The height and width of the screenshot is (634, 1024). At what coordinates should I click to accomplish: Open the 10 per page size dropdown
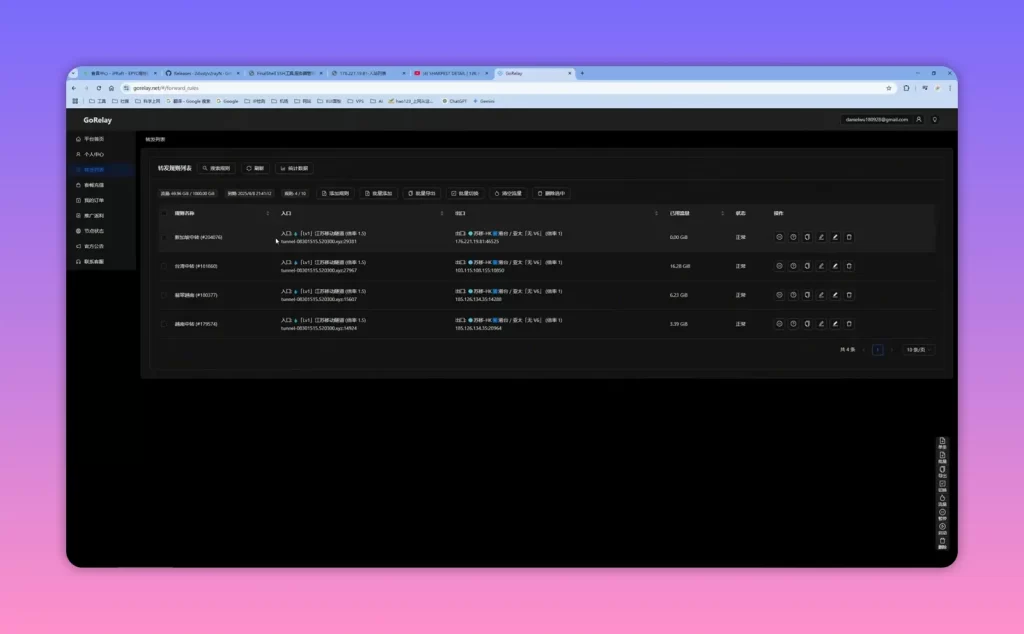918,350
